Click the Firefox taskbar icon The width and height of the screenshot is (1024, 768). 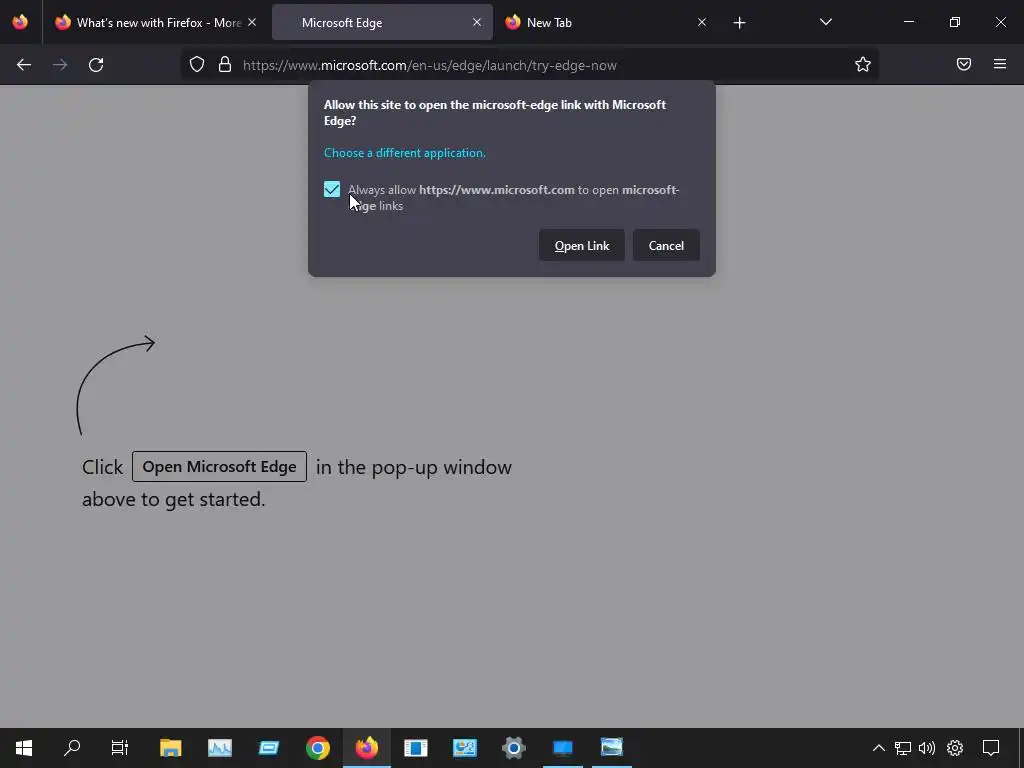(366, 748)
